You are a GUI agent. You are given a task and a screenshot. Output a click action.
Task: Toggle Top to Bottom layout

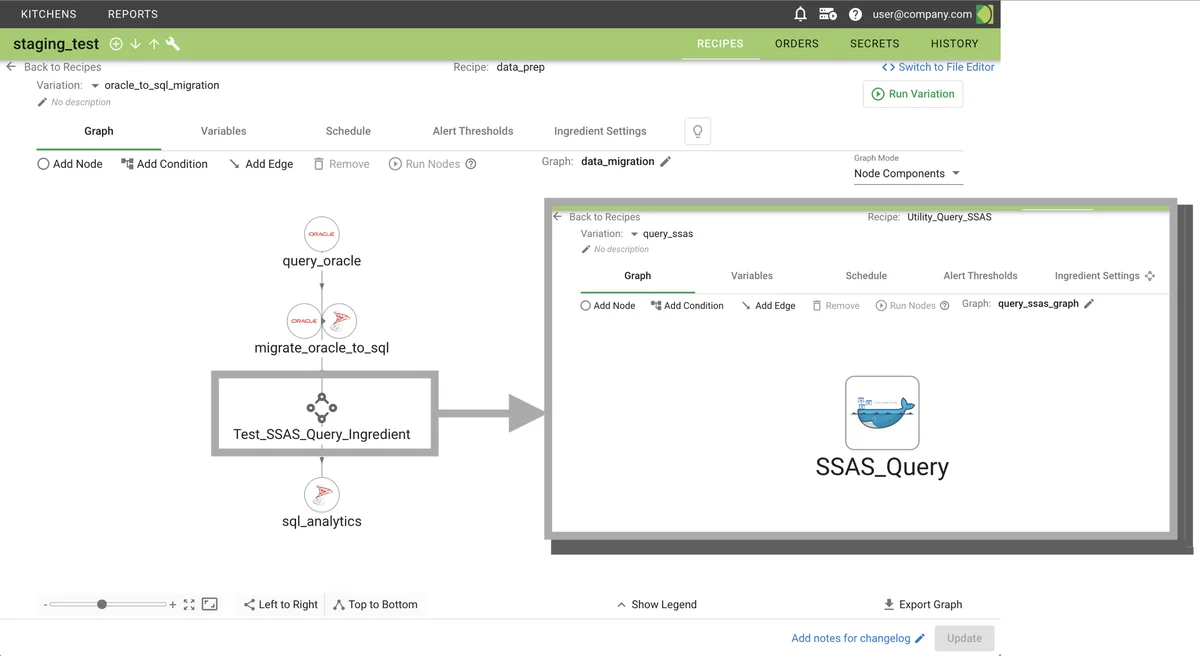click(375, 605)
